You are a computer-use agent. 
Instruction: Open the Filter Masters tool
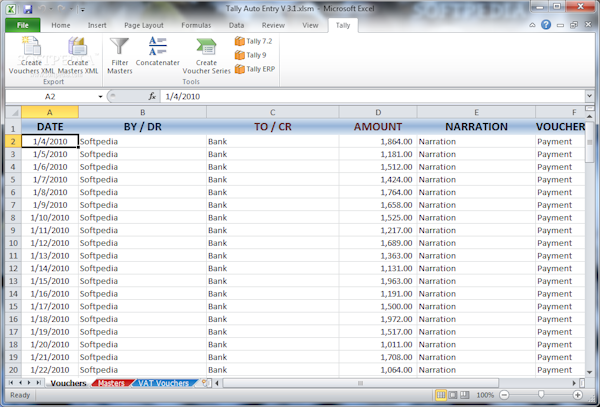(x=120, y=49)
